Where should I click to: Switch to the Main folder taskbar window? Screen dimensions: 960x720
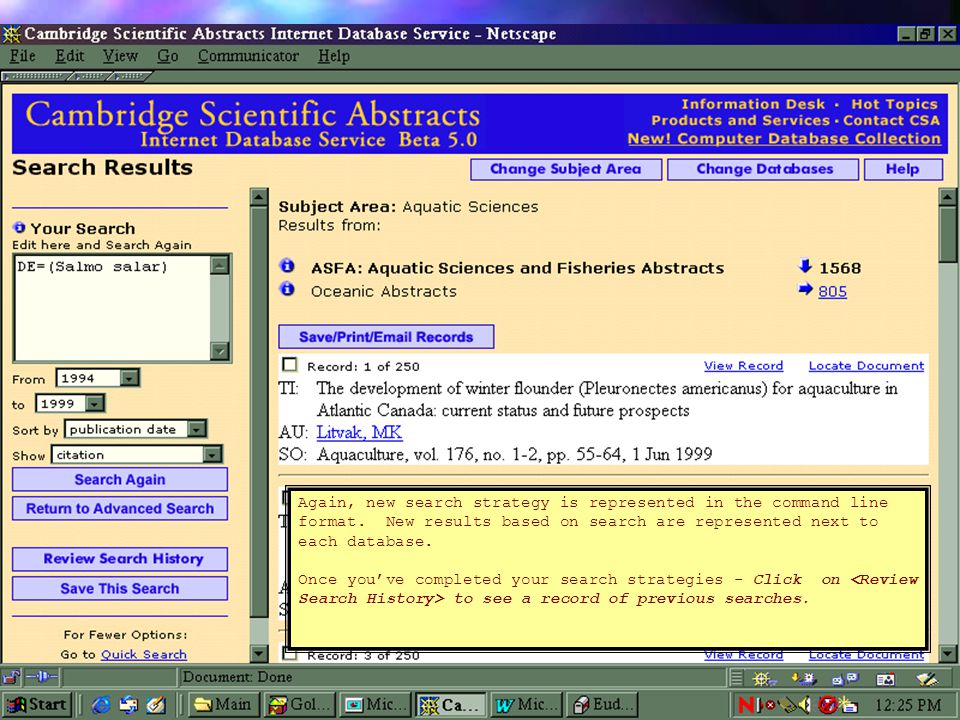click(223, 705)
